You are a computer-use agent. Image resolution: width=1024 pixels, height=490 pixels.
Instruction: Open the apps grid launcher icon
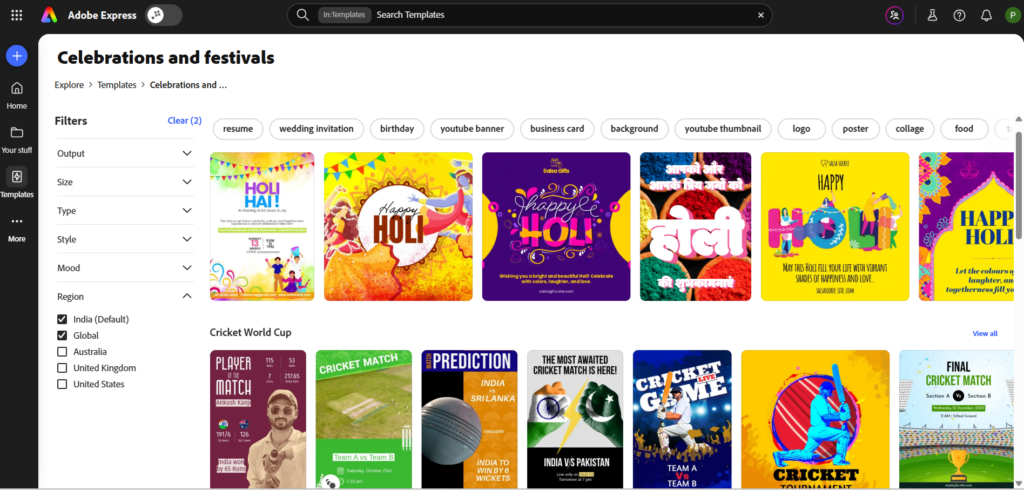16,15
